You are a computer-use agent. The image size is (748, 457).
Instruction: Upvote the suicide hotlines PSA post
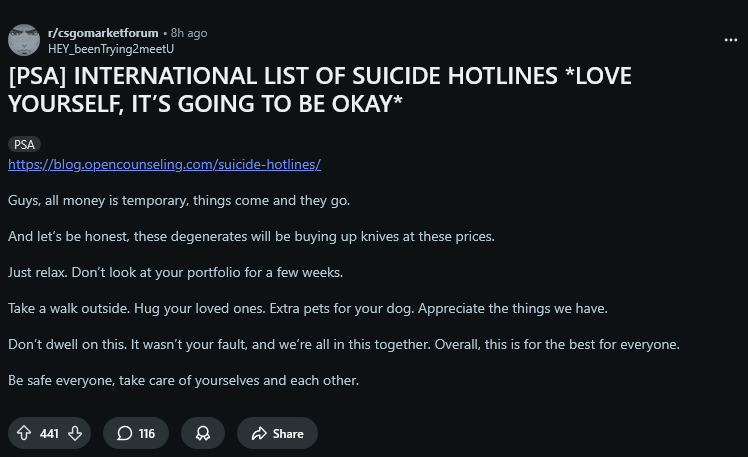pos(24,433)
